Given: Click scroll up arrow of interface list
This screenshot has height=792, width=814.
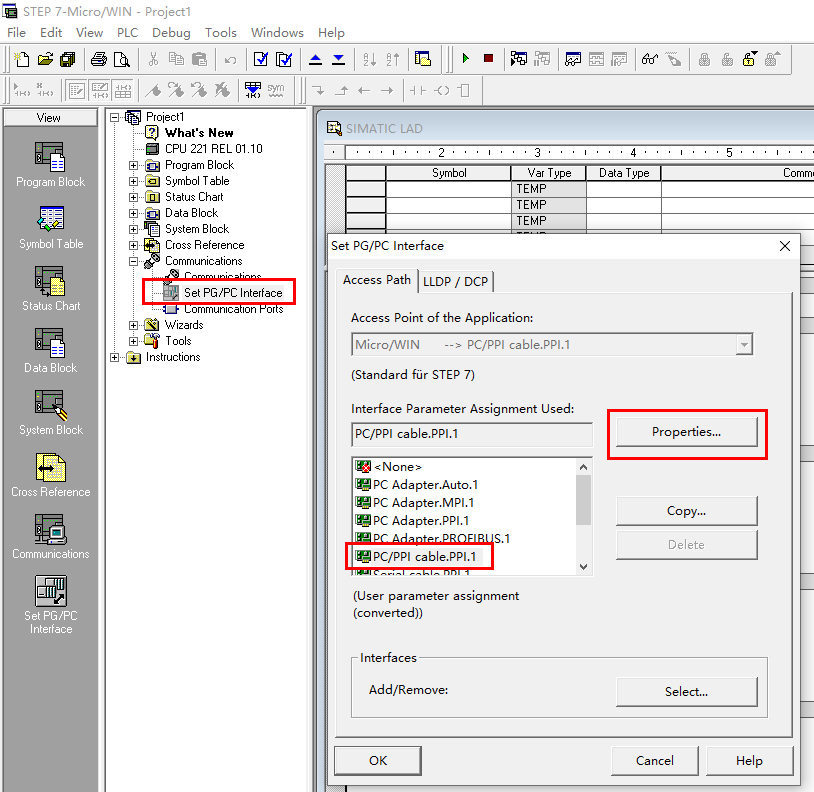Looking at the screenshot, I should click(x=584, y=467).
